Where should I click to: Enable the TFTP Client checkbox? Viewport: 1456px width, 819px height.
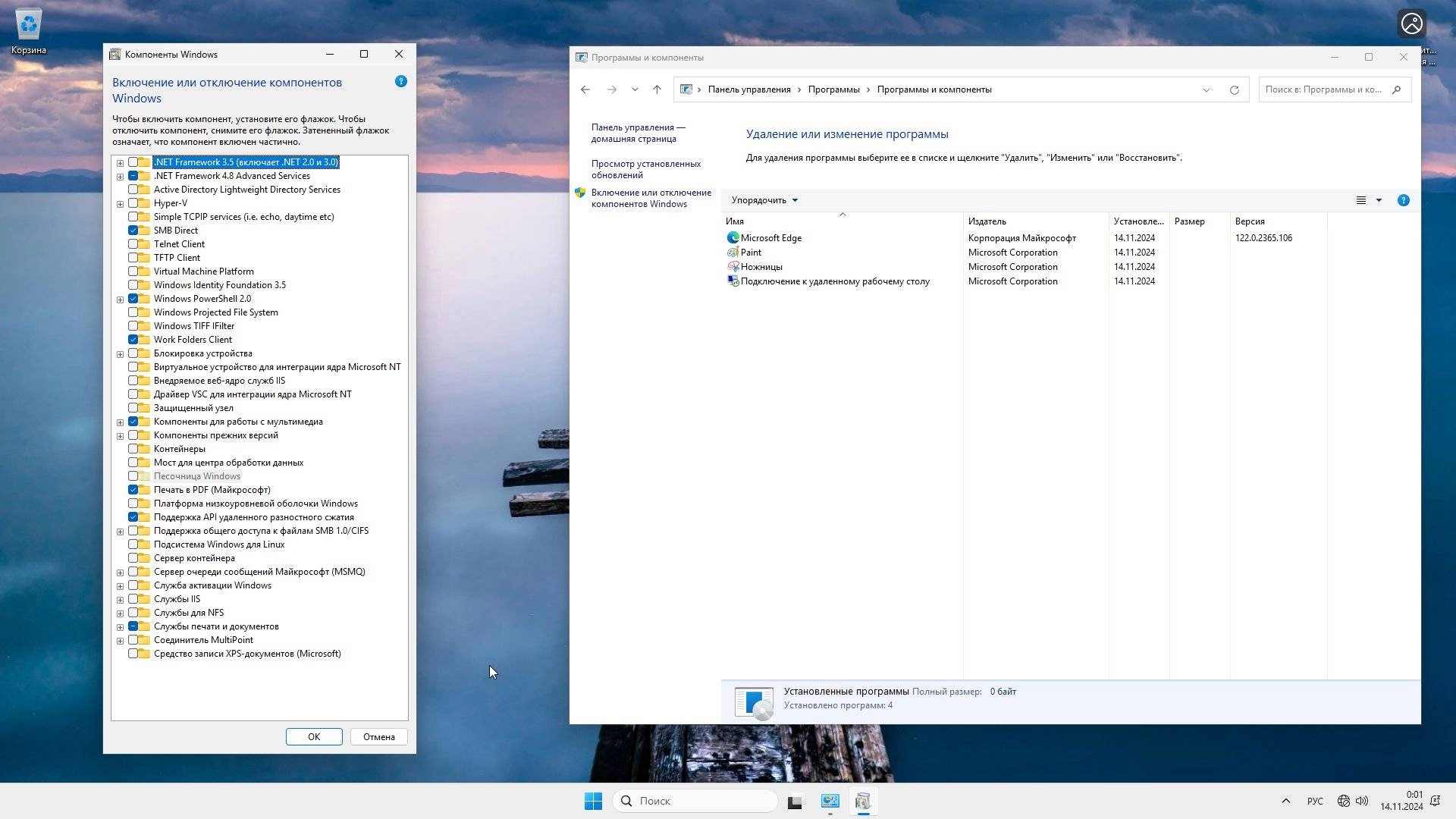[133, 258]
